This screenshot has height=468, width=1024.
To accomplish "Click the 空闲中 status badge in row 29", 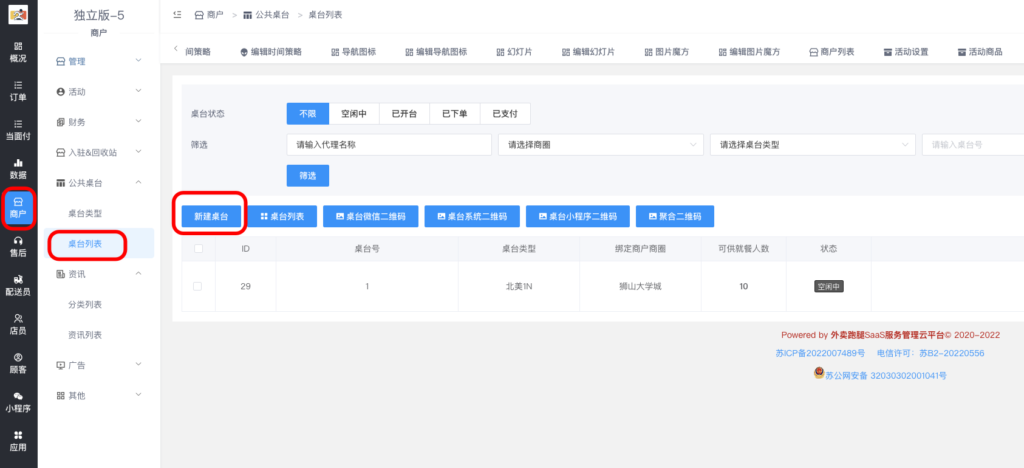I will coord(829,286).
